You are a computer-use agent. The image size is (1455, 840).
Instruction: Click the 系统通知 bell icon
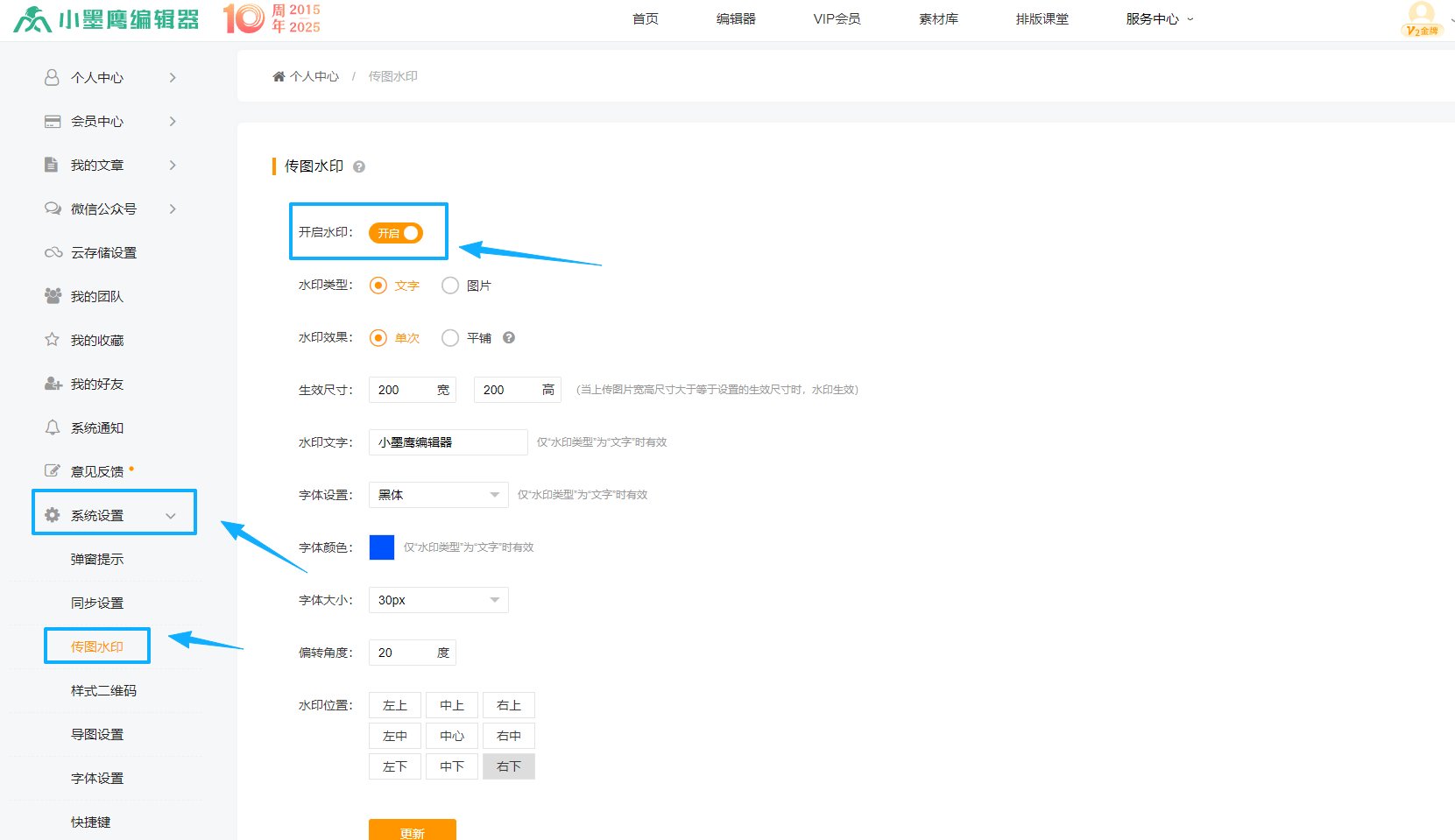(53, 427)
